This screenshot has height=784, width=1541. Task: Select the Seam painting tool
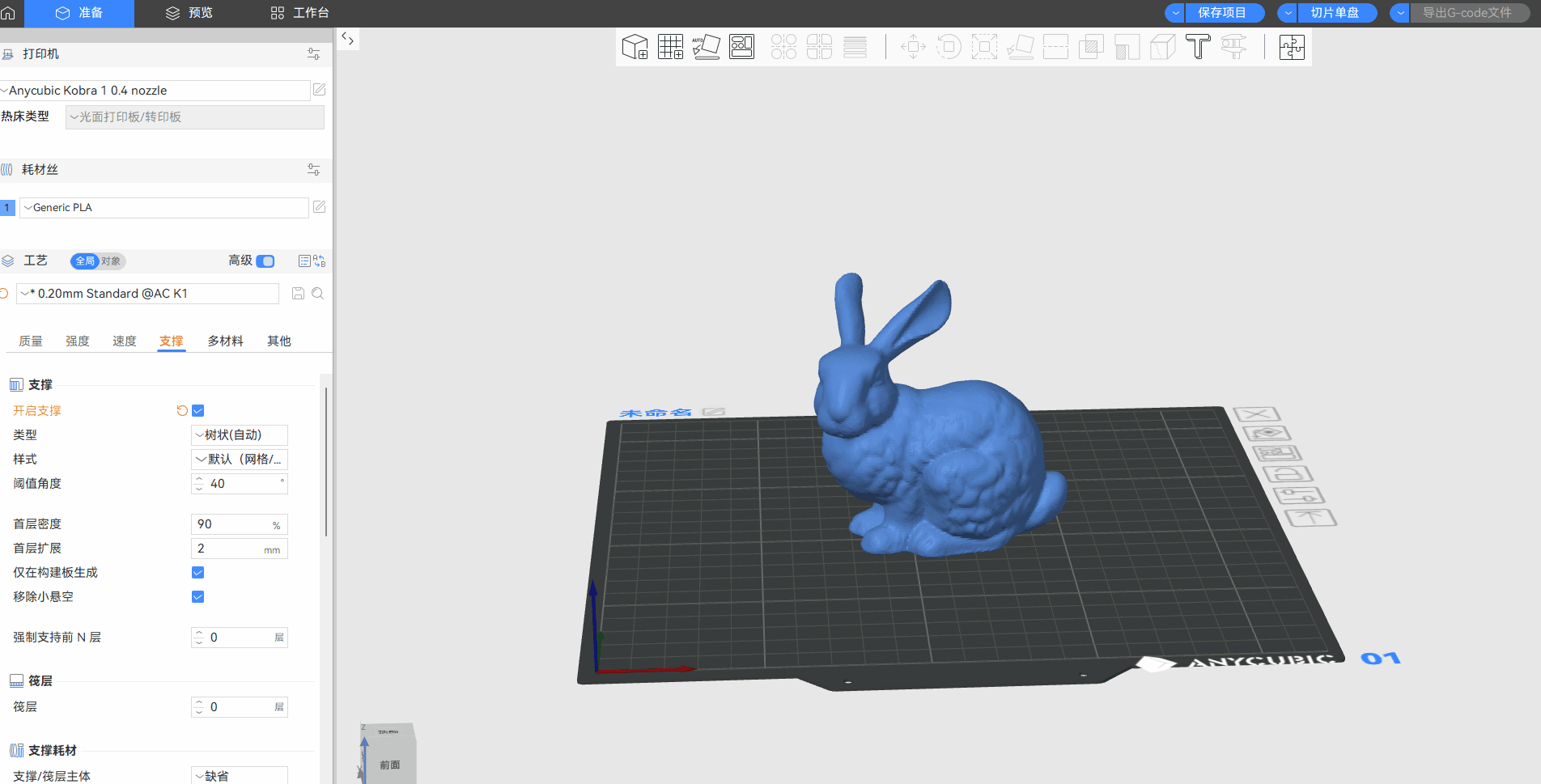(x=1162, y=47)
